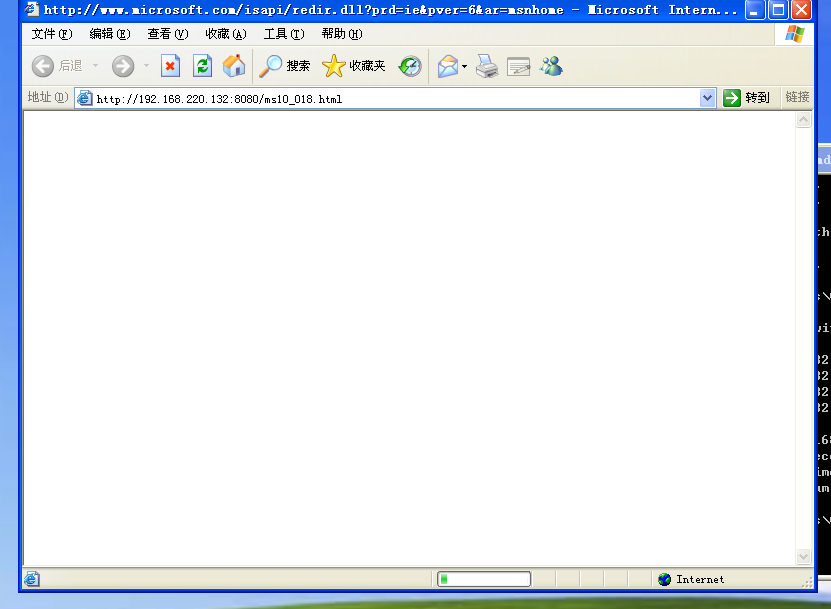Expand the address bar dropdown arrow
The height and width of the screenshot is (609, 831).
[707, 98]
